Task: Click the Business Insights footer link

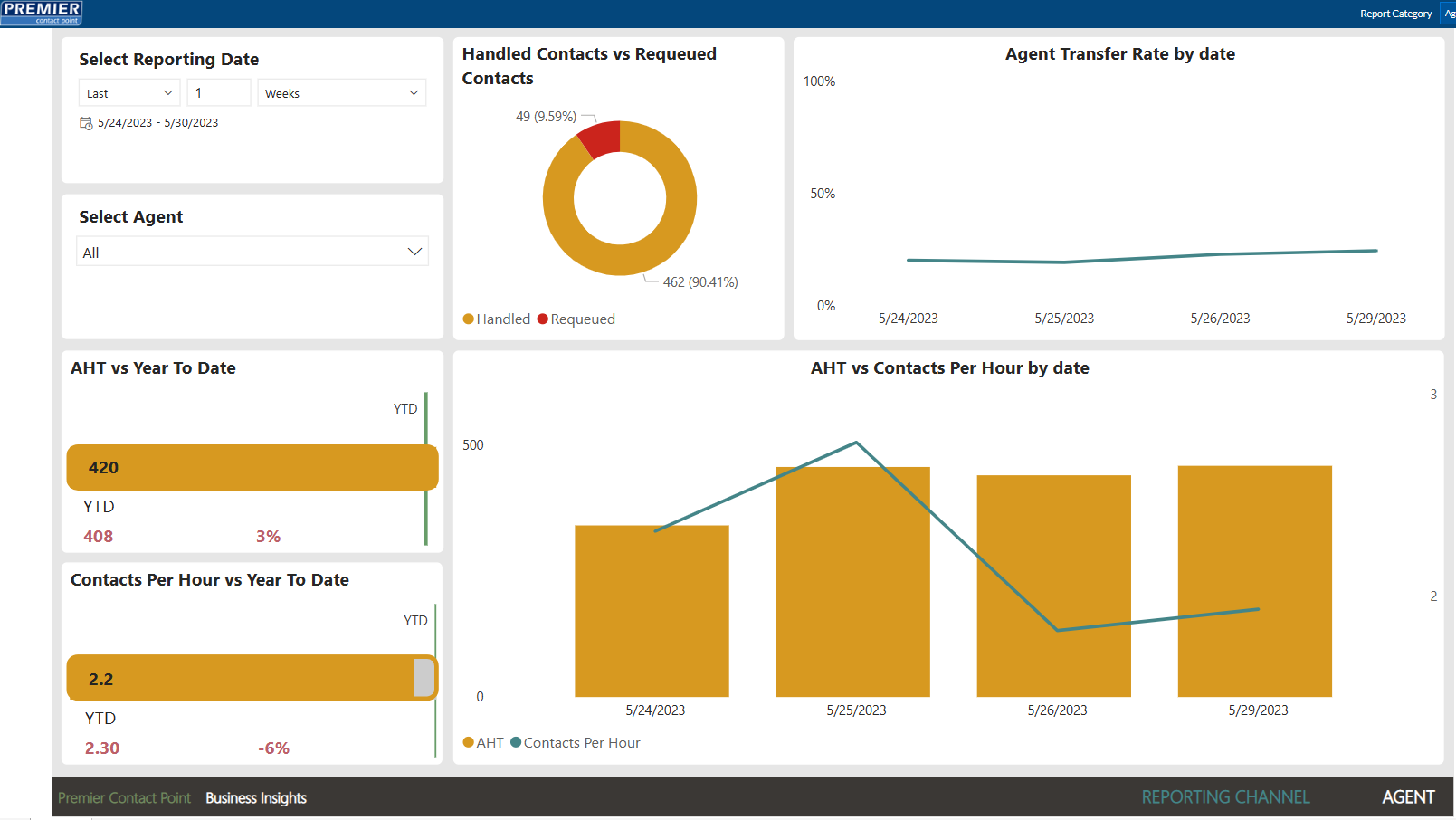Action: coord(256,798)
